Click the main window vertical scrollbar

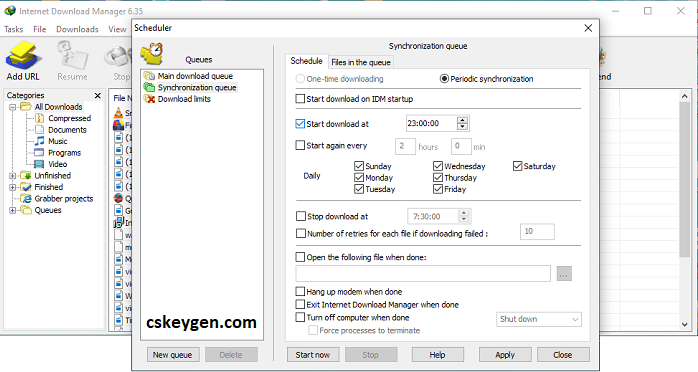coord(685,179)
